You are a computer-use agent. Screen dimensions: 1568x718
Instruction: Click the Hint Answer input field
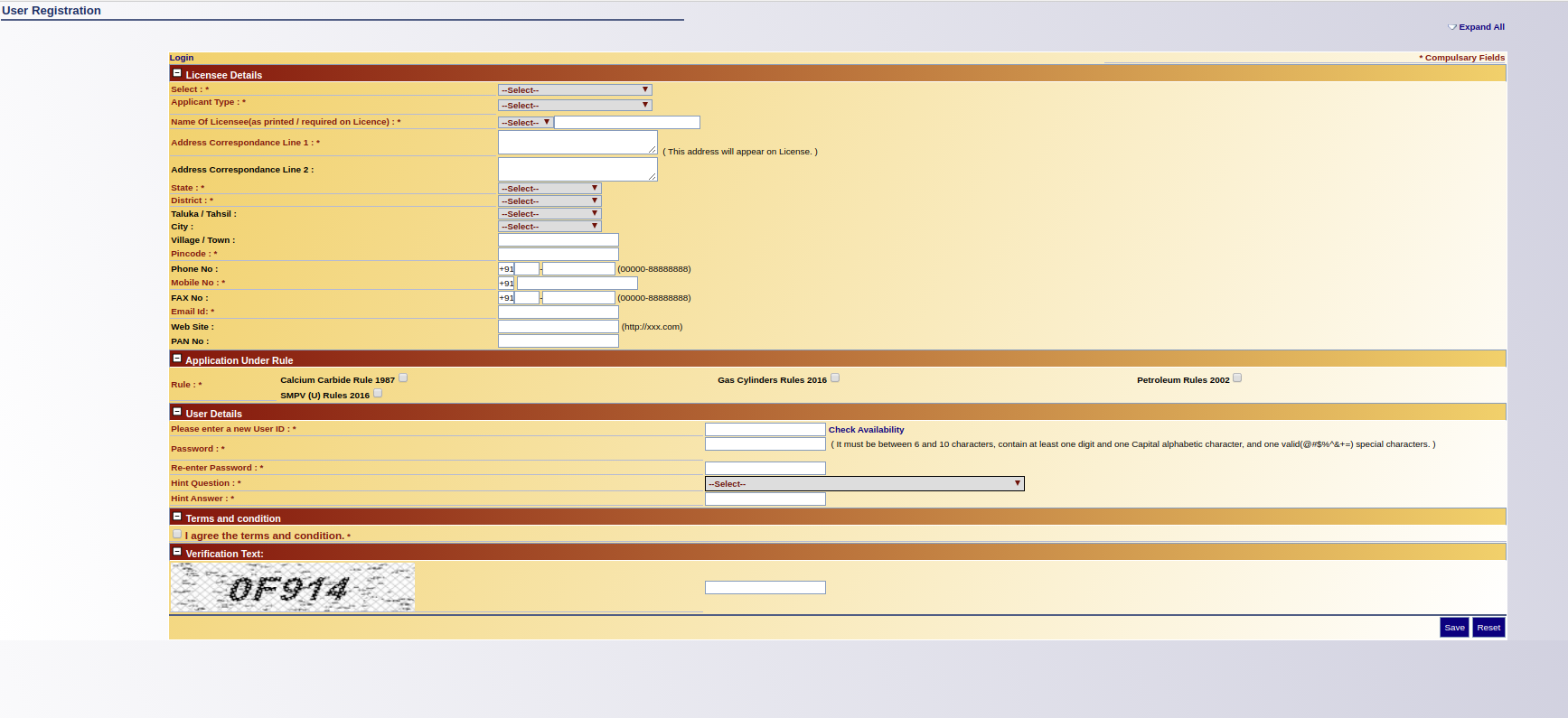coord(765,499)
